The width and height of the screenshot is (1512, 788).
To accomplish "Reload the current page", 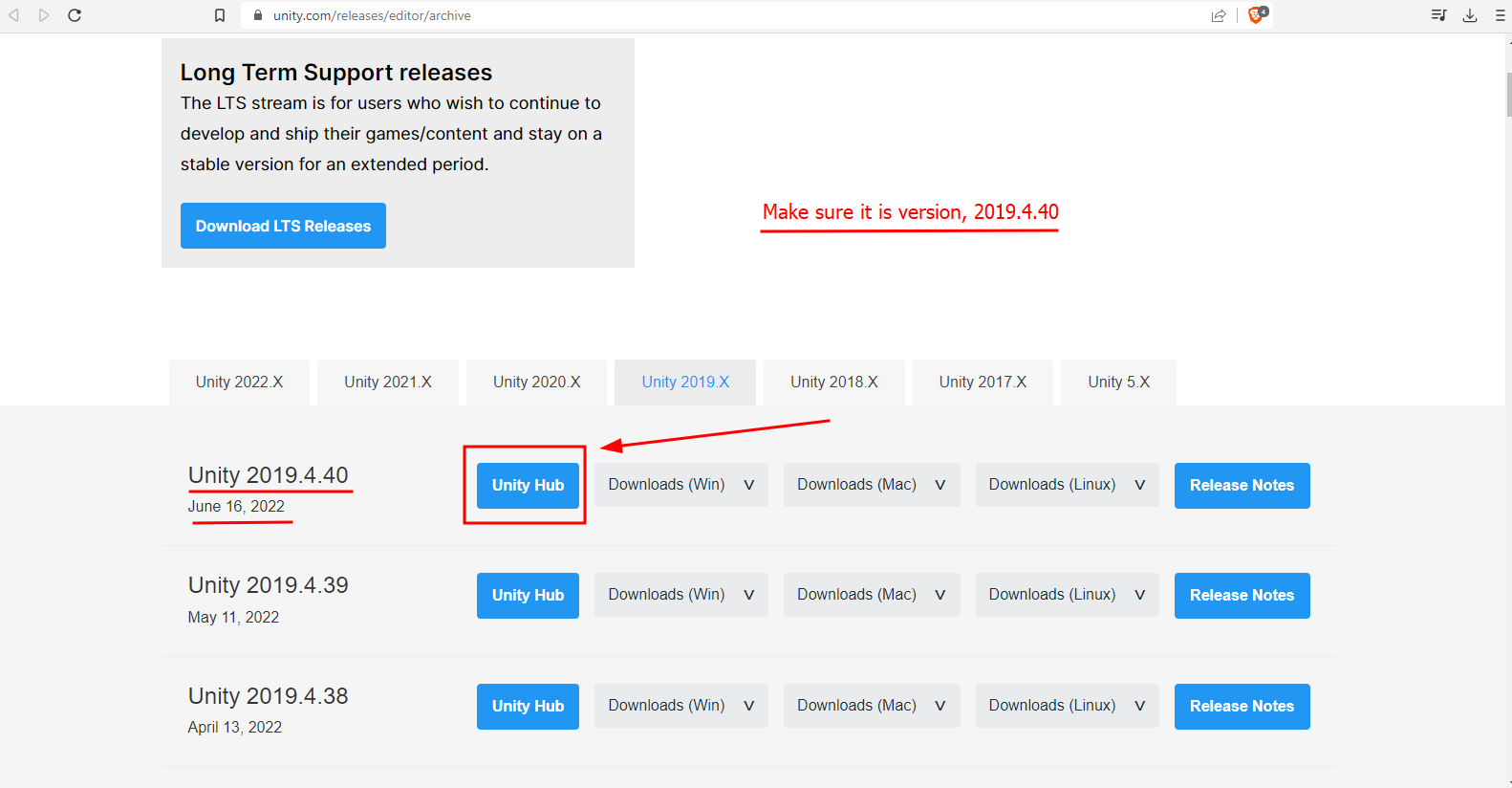I will tap(75, 15).
